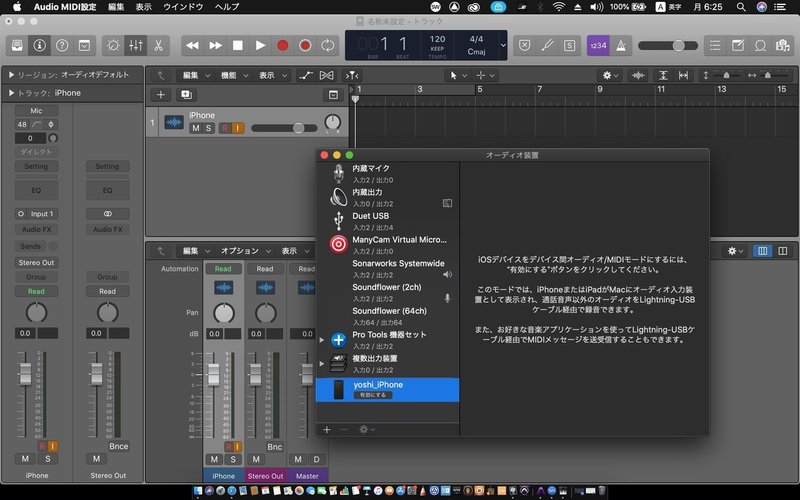800x500 pixels.
Task: Select Soundflower (2ch) device
Action: point(388,293)
